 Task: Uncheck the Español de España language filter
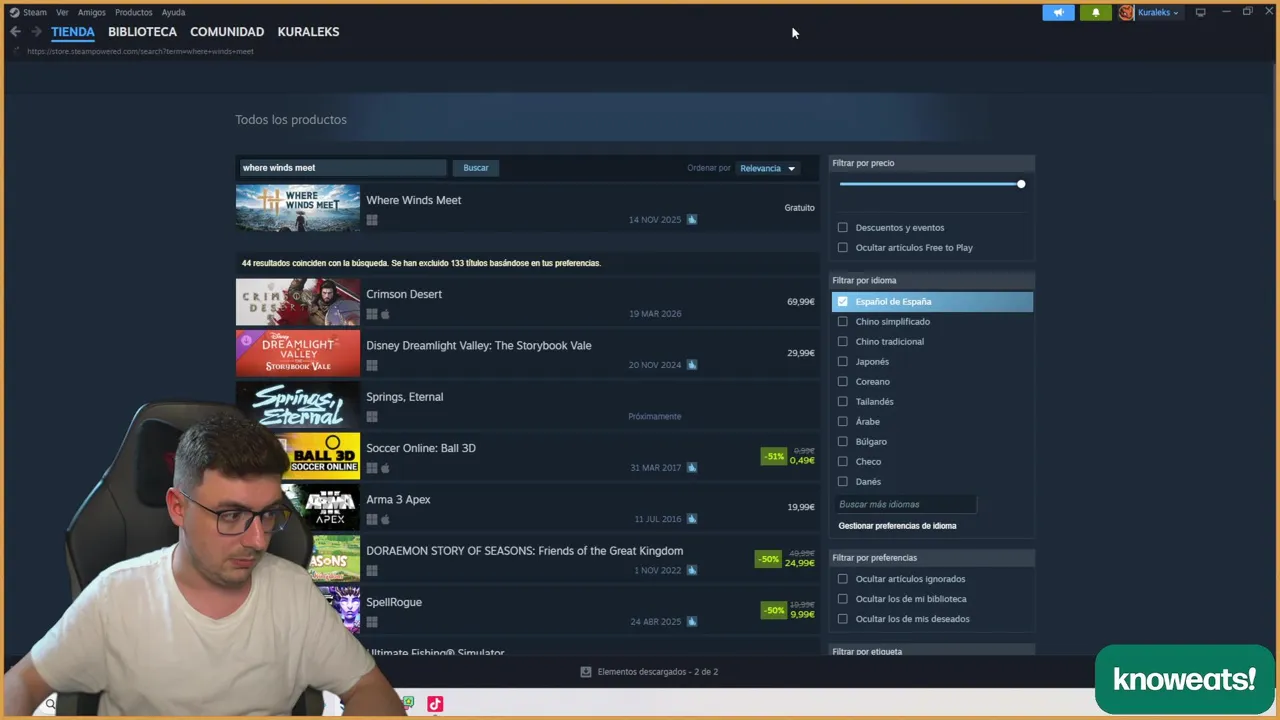[x=842, y=302]
